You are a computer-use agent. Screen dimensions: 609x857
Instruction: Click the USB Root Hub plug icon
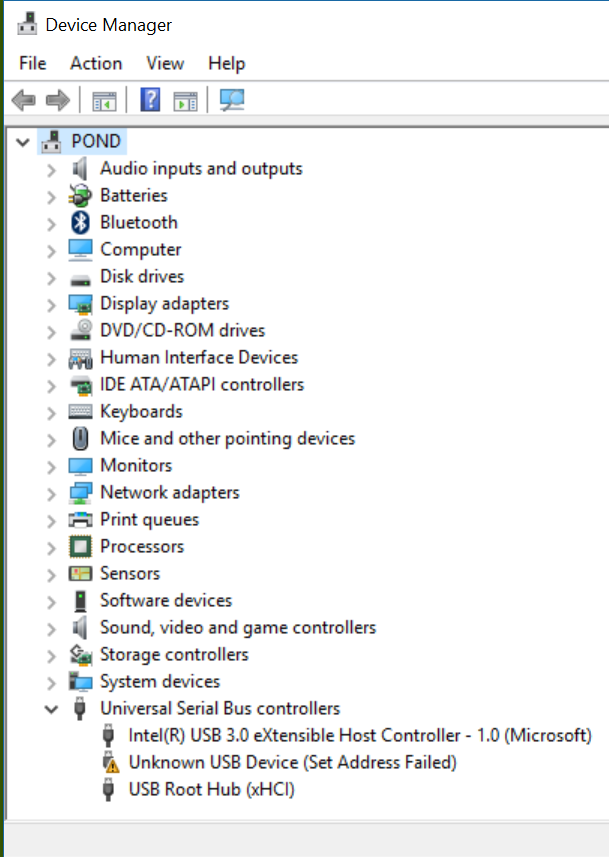[x=108, y=790]
